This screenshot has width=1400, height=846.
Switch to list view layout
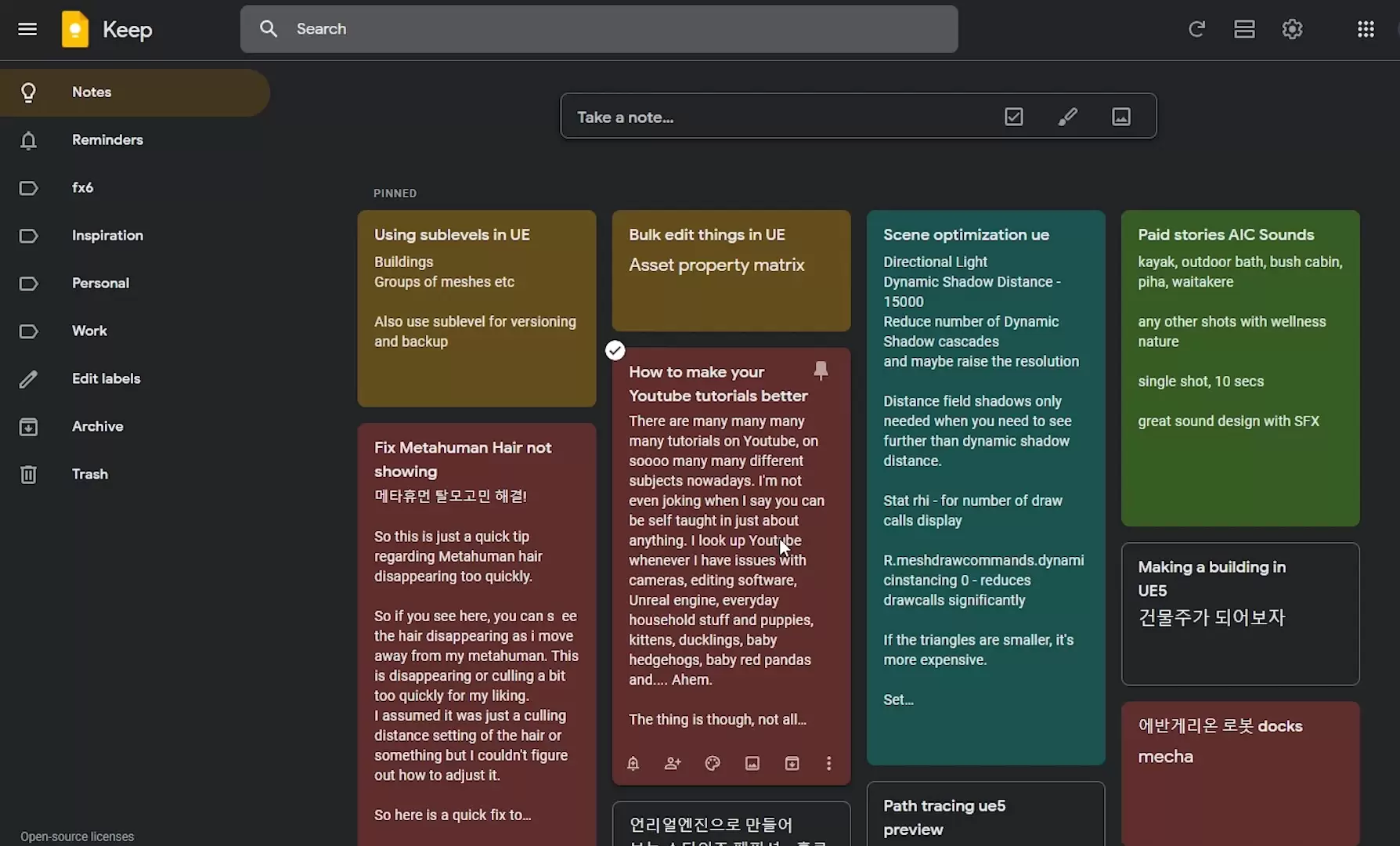(x=1244, y=29)
